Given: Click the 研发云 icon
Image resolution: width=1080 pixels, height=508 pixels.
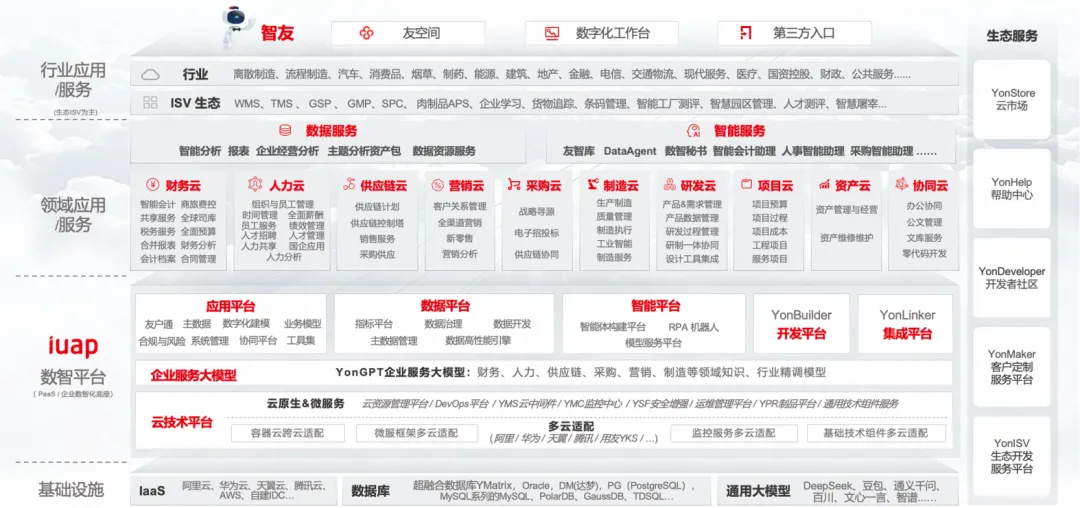Looking at the screenshot, I should (x=669, y=185).
